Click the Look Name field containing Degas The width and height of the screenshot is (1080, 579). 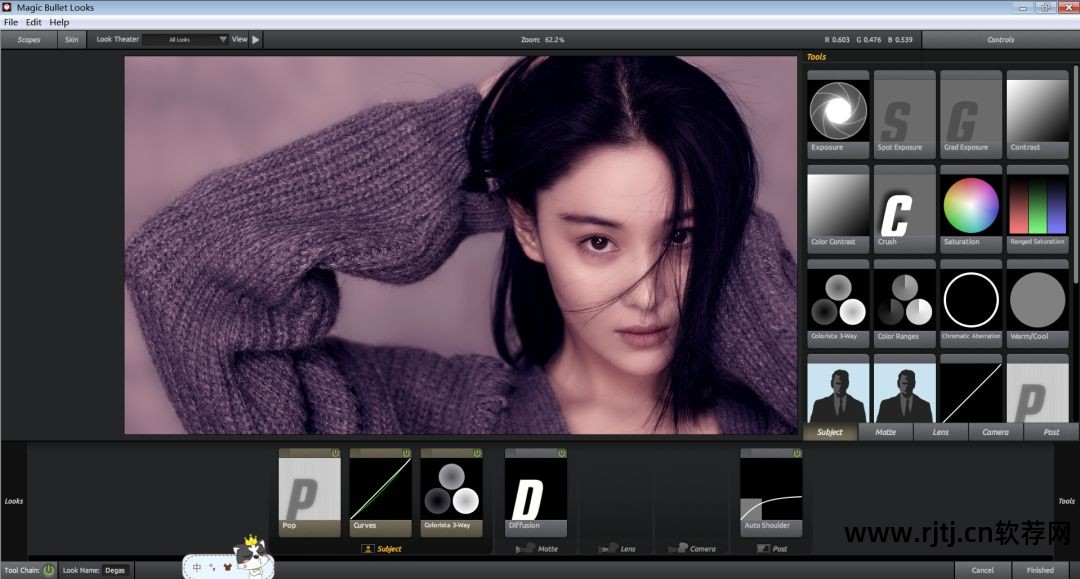(x=115, y=570)
